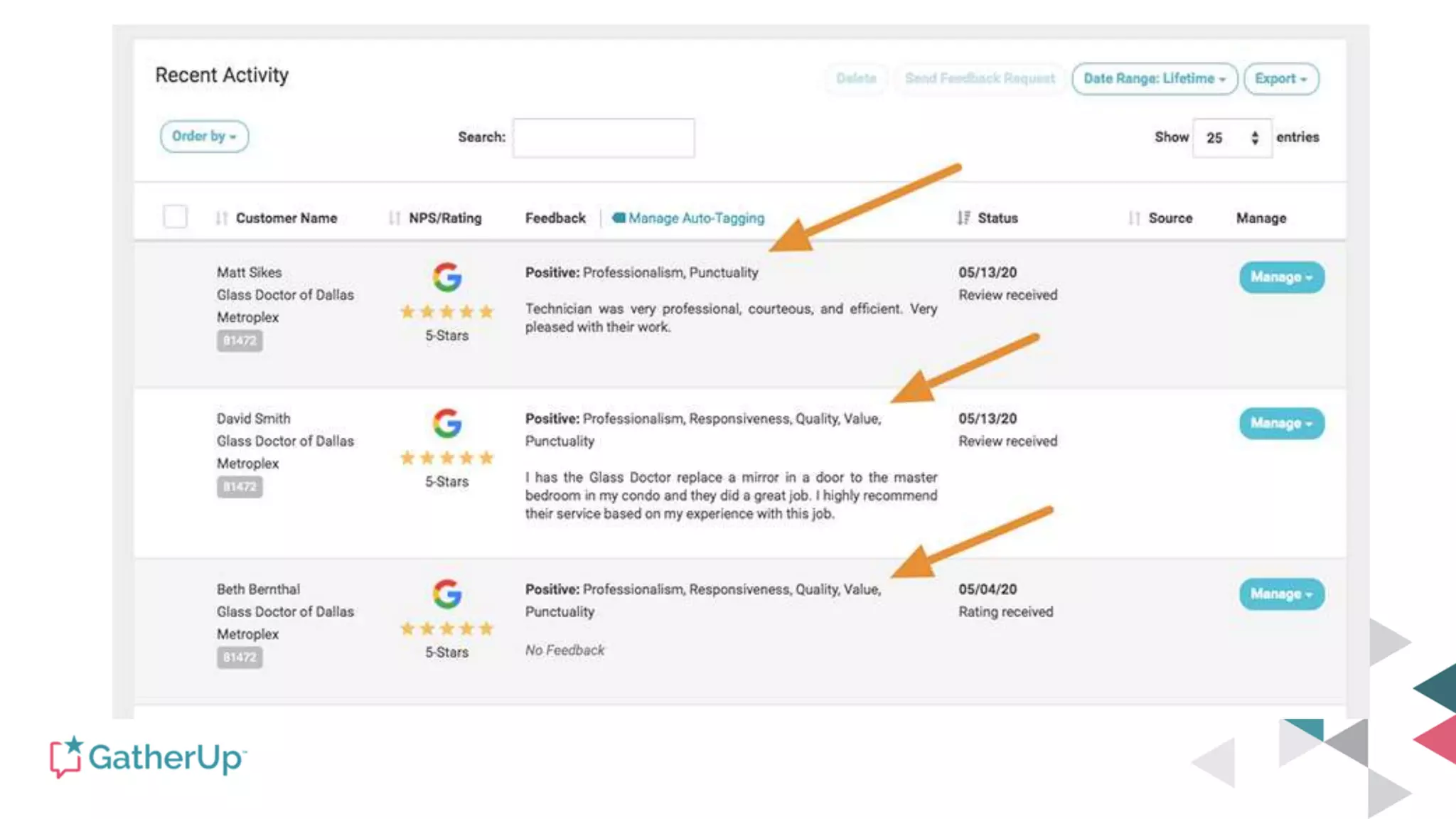The height and width of the screenshot is (819, 1456).
Task: Click the Search input field
Action: pos(604,138)
